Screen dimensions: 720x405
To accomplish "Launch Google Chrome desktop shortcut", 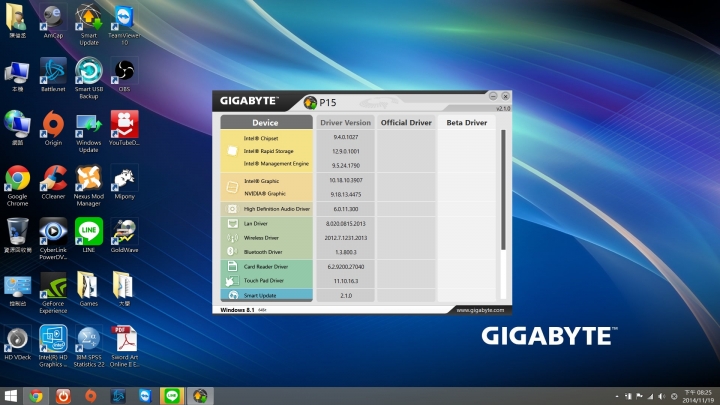I will click(17, 186).
